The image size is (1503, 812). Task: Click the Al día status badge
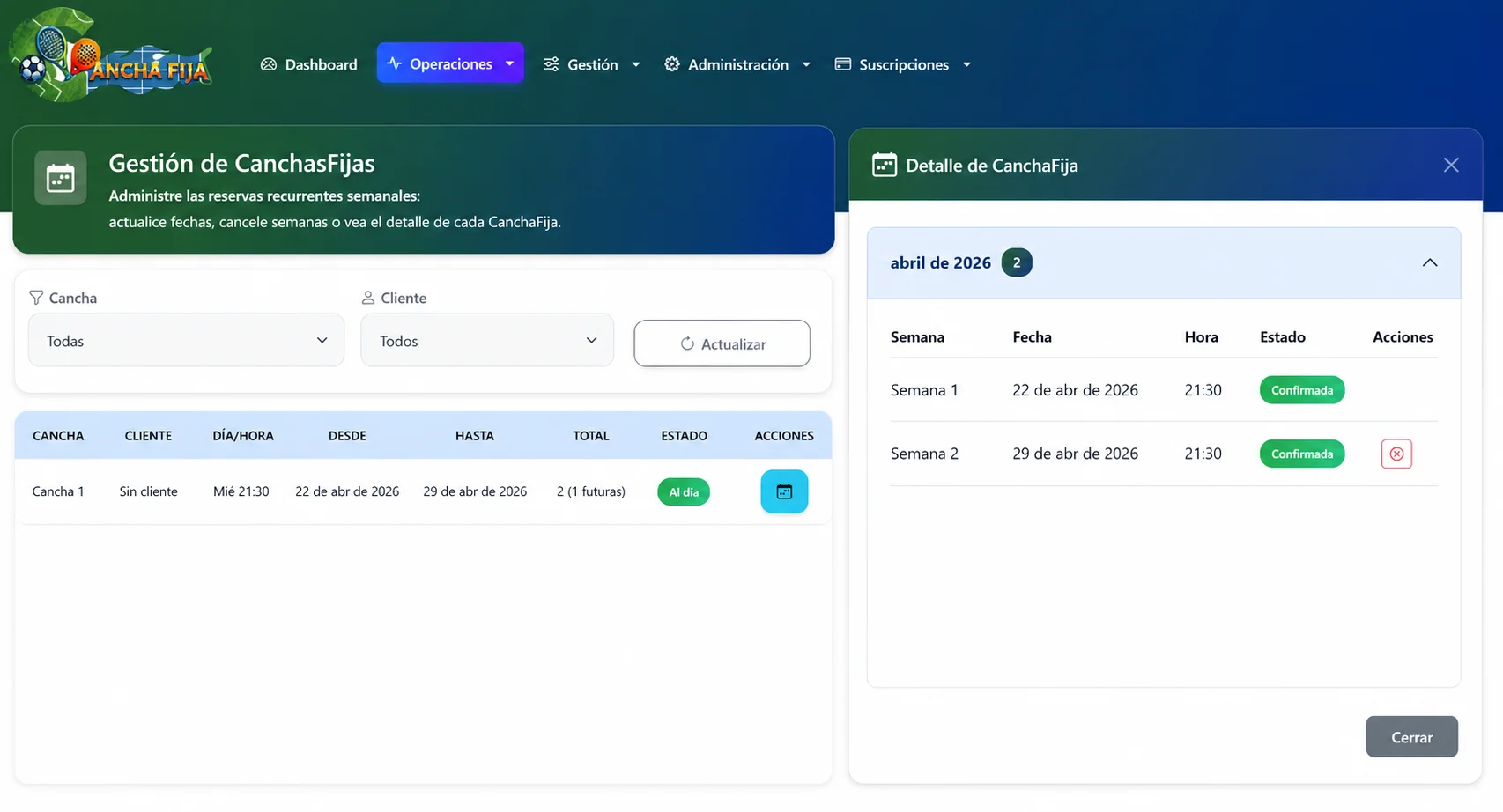click(684, 491)
